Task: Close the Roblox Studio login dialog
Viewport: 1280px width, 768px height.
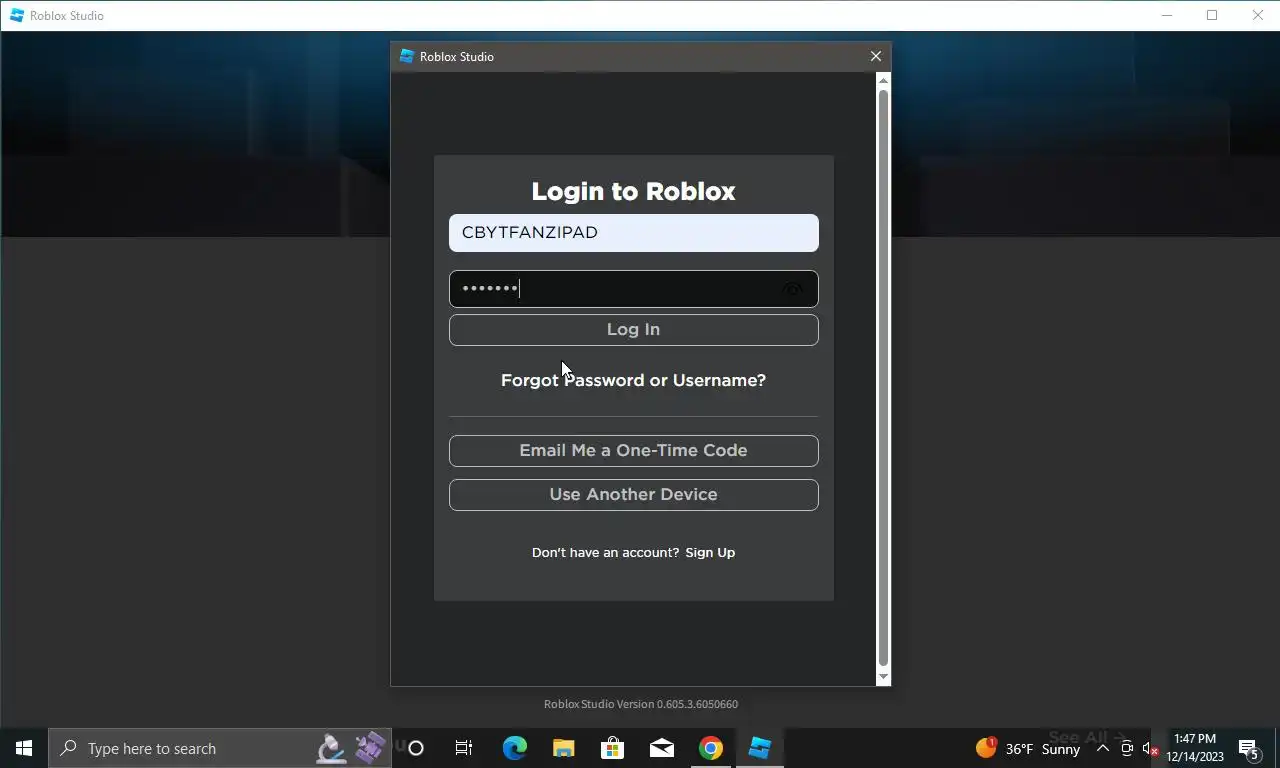Action: 876,56
